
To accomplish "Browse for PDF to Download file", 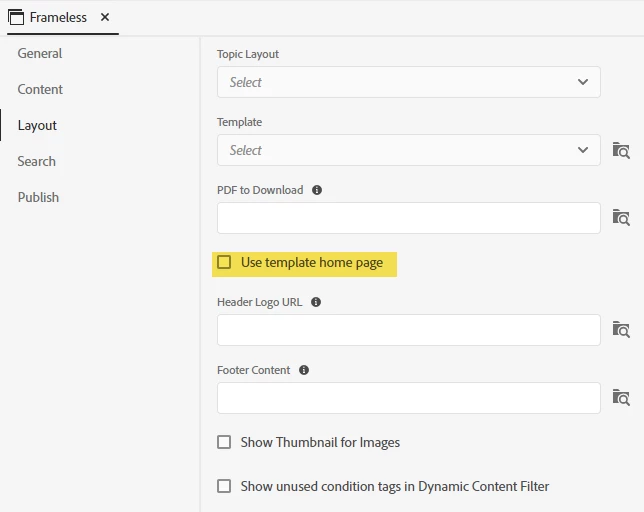I will (621, 217).
